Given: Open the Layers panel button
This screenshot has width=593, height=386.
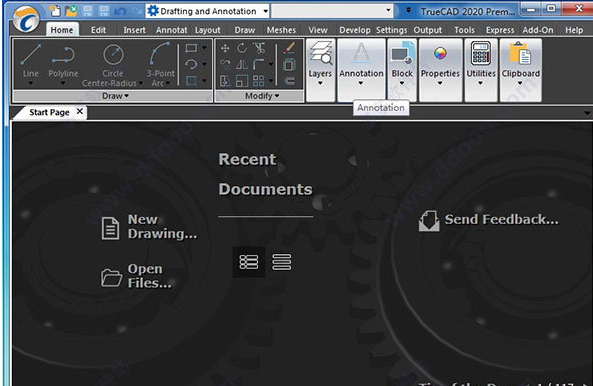Looking at the screenshot, I should click(320, 63).
